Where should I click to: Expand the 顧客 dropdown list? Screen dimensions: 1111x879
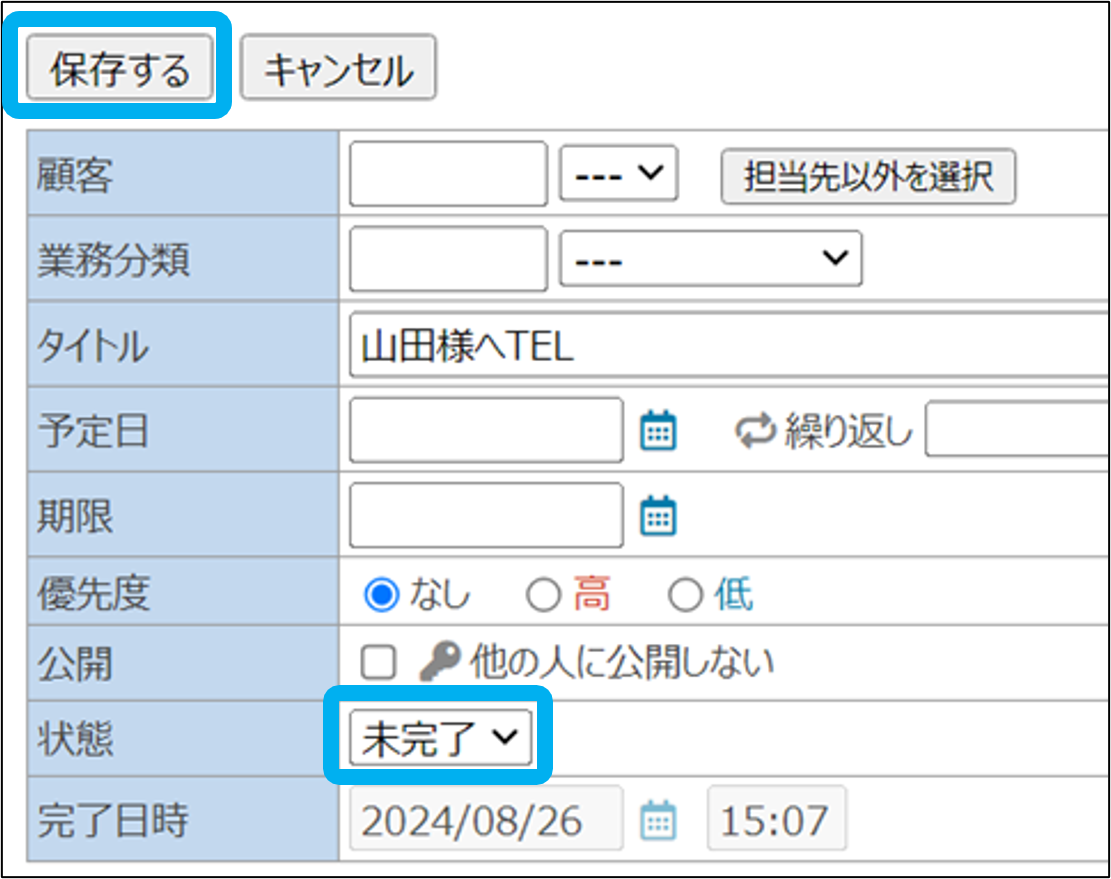[x=619, y=175]
